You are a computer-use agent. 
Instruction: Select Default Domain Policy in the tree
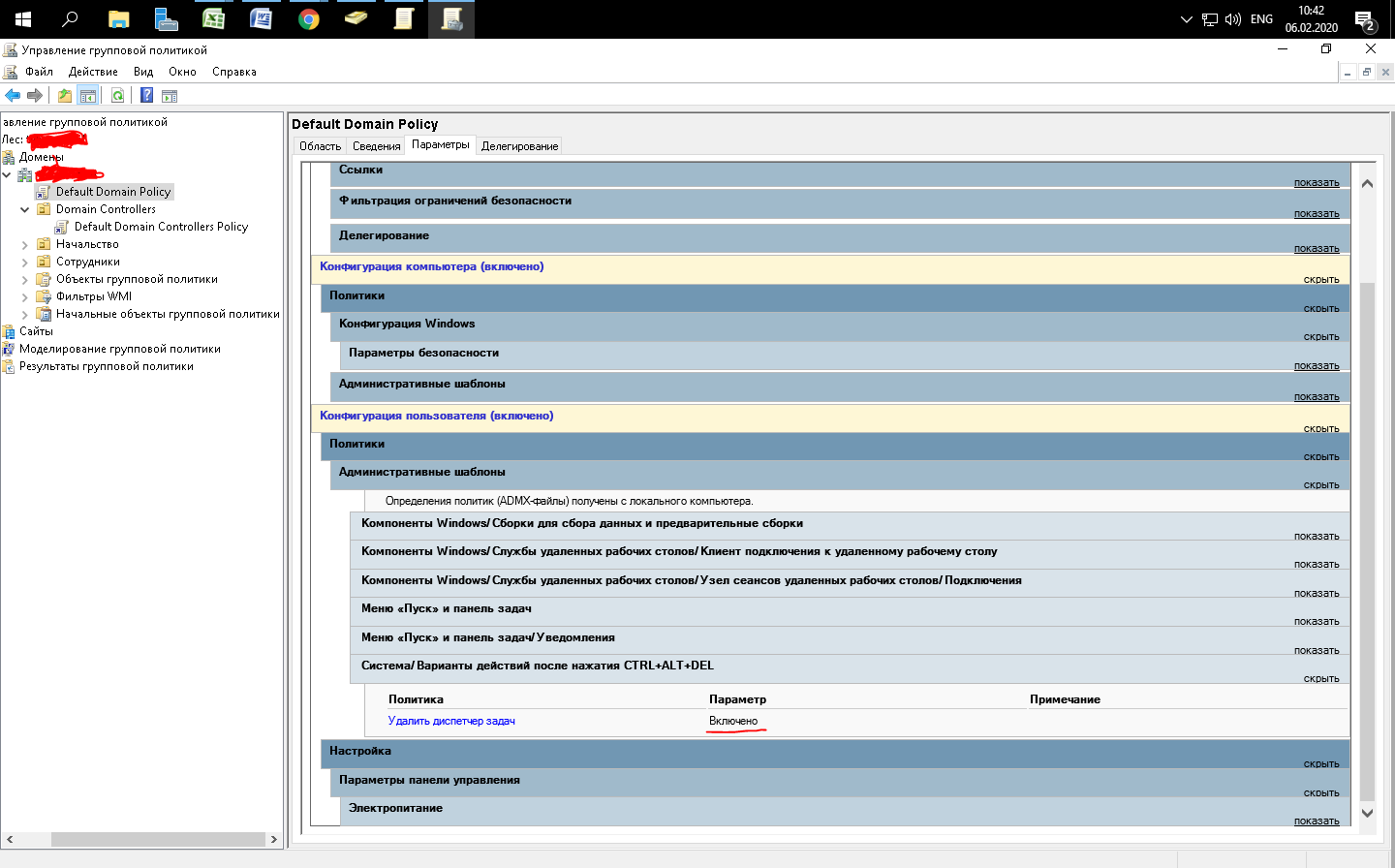point(112,192)
